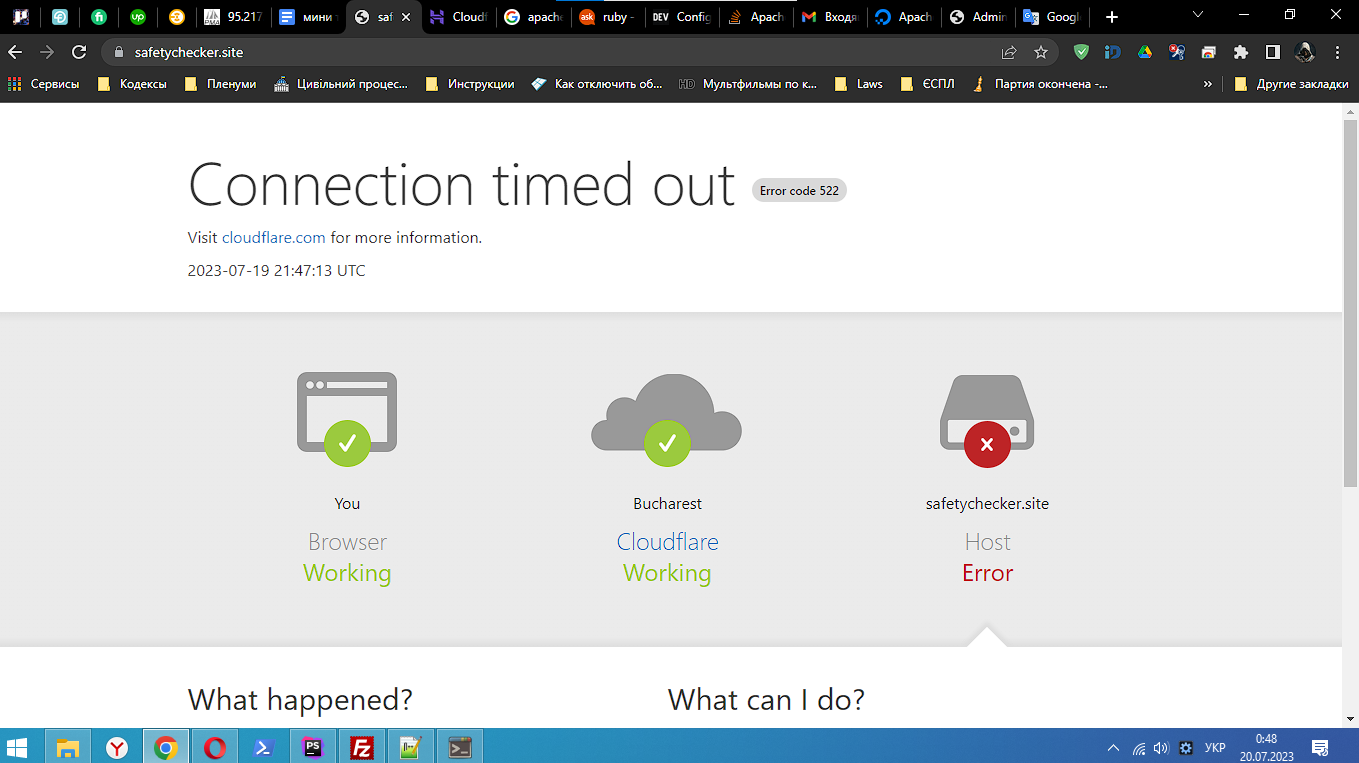Expand the Laws bookmark folder

tap(859, 84)
